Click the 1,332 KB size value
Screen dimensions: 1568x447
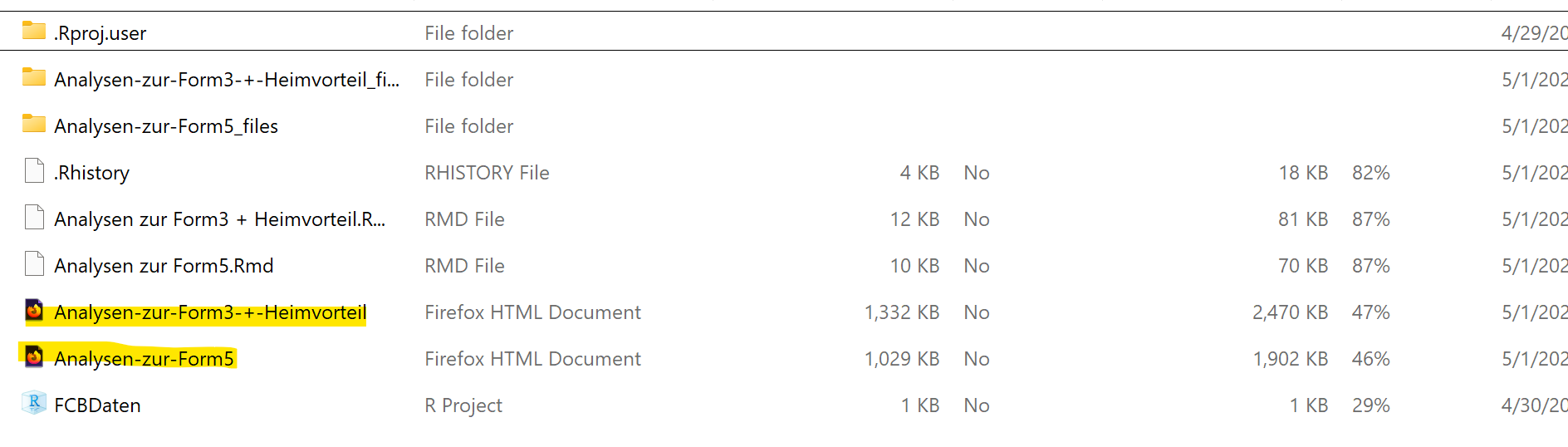coord(902,312)
